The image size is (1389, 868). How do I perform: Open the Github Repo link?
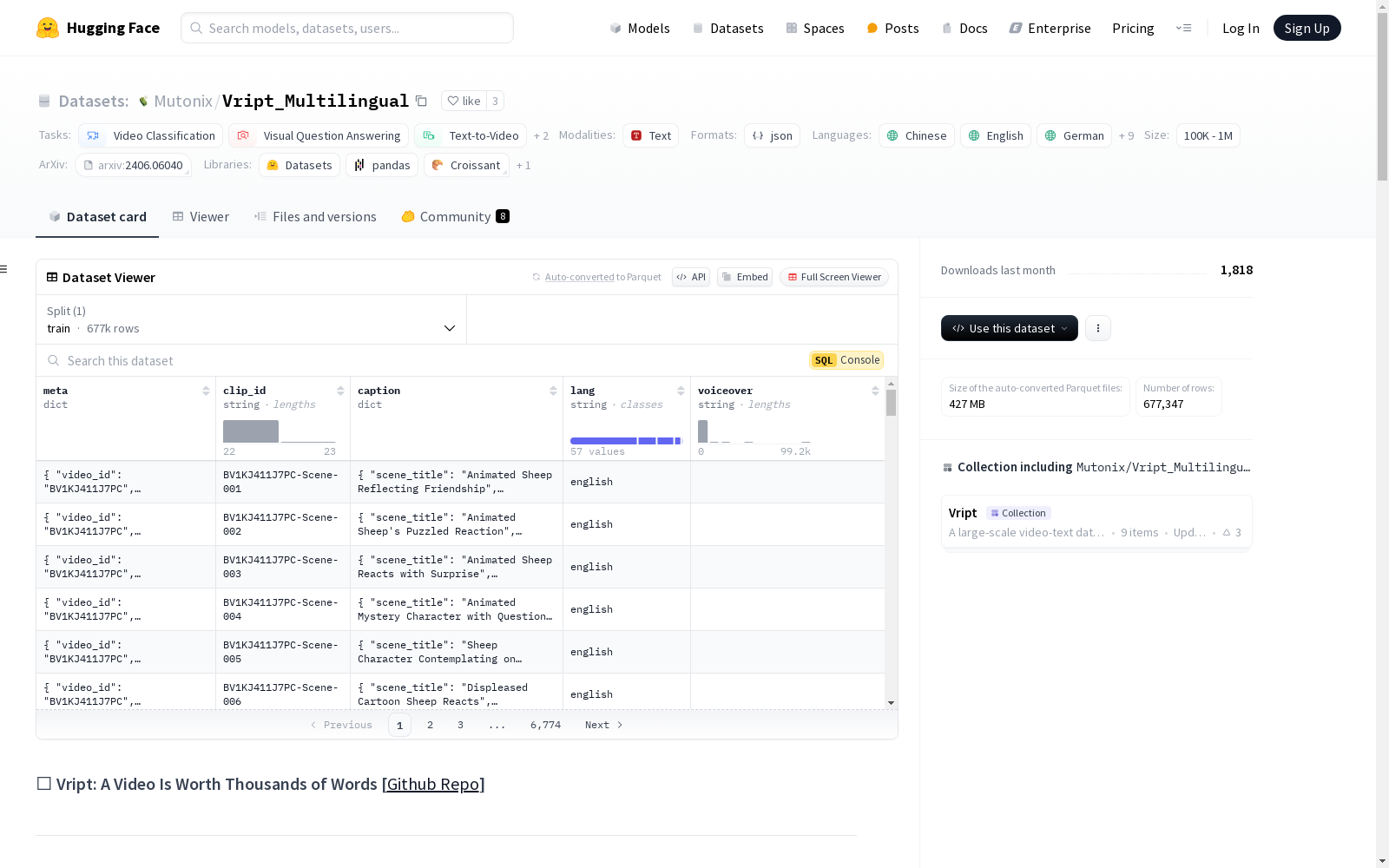coord(433,784)
